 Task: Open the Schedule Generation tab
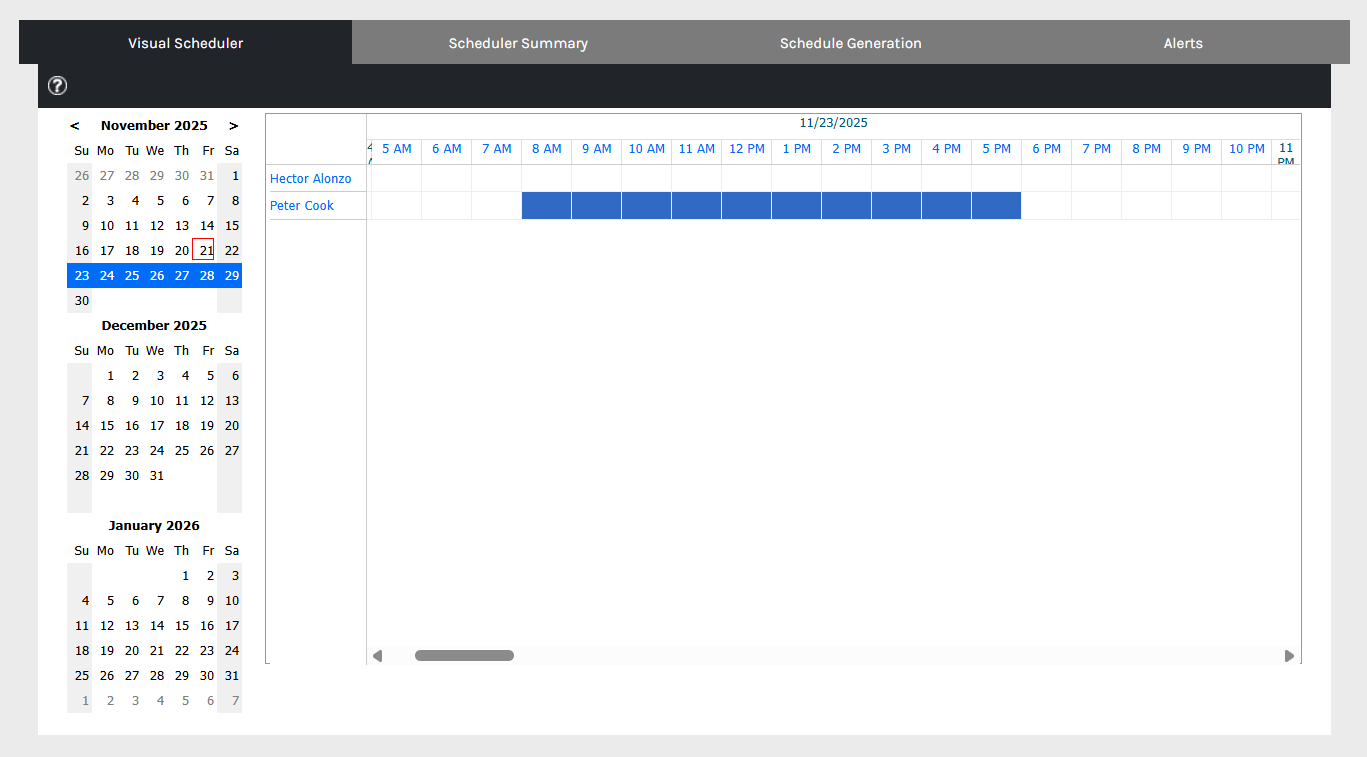click(851, 43)
